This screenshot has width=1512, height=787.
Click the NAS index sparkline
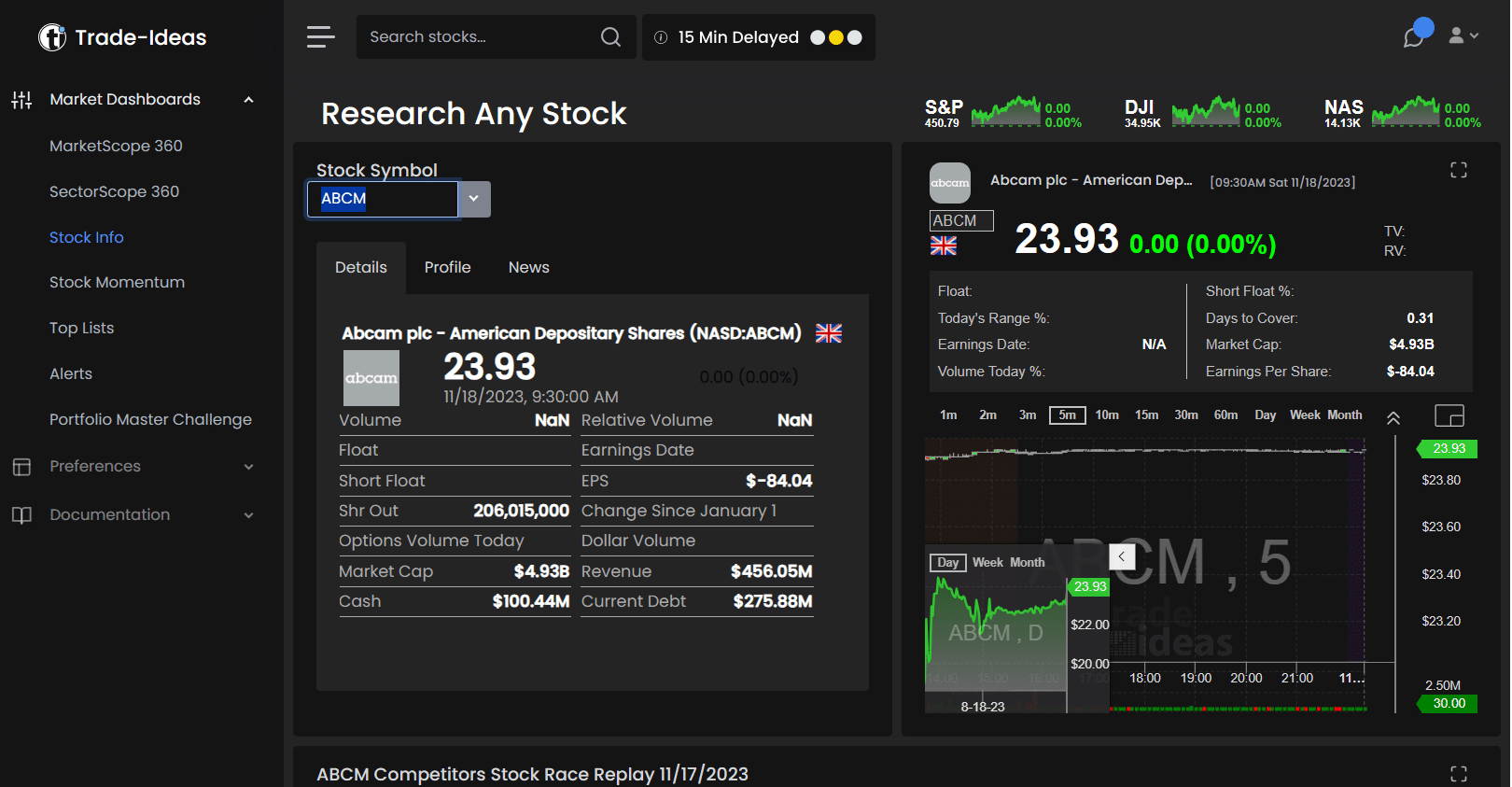(1406, 111)
